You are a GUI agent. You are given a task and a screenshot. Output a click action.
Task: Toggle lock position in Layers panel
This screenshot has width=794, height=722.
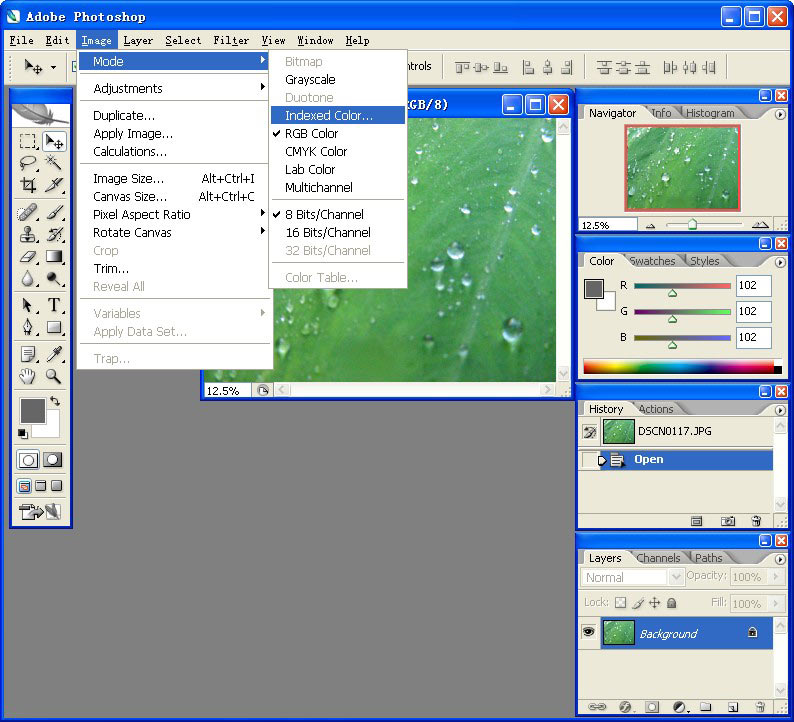coord(655,603)
